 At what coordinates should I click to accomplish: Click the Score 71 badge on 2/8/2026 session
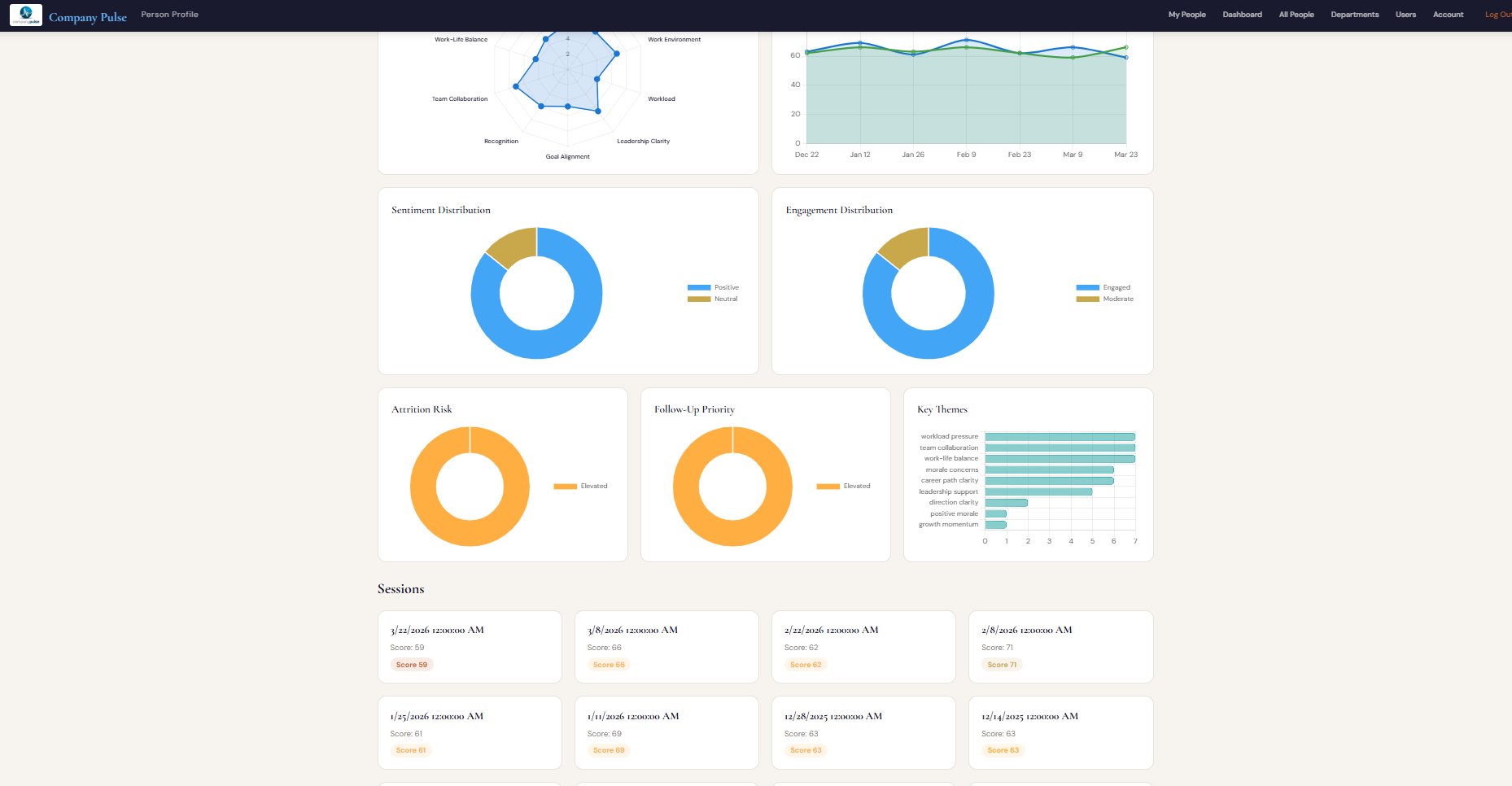coord(1000,665)
